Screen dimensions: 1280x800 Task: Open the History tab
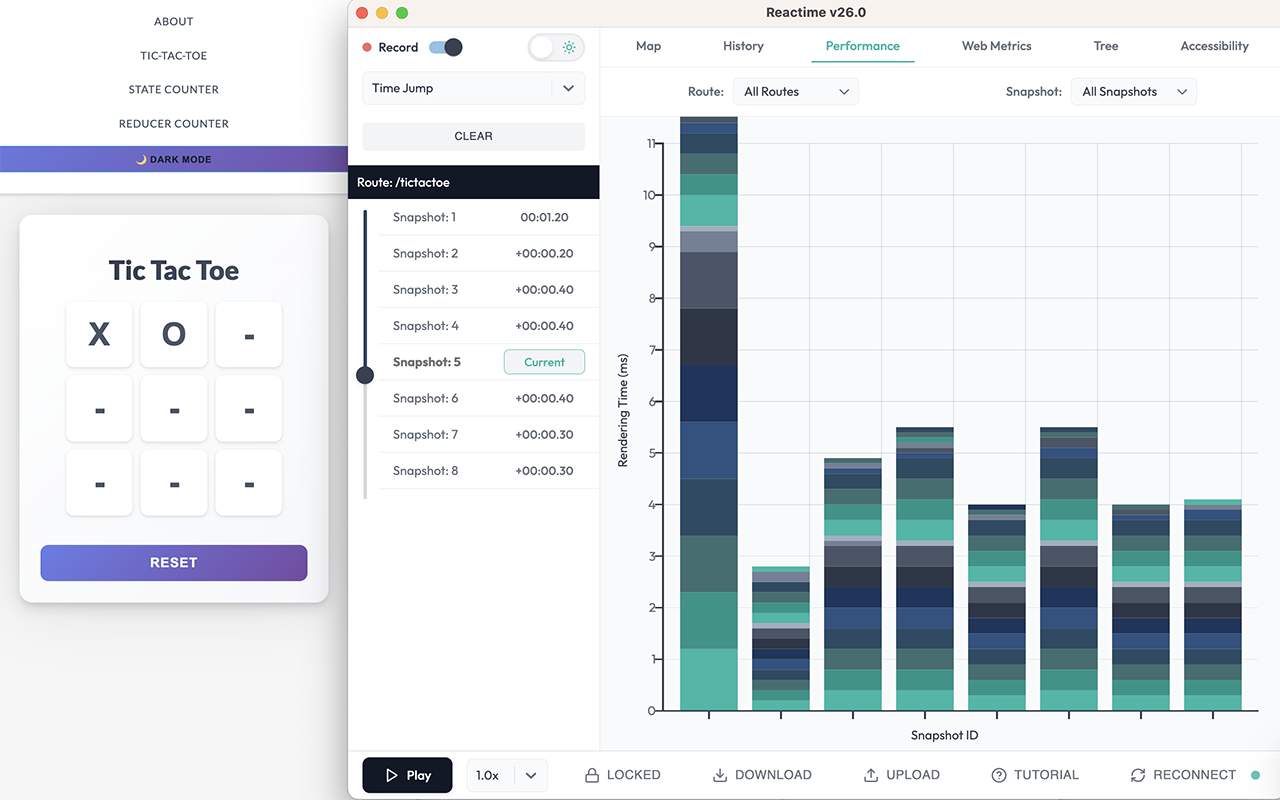click(x=743, y=46)
